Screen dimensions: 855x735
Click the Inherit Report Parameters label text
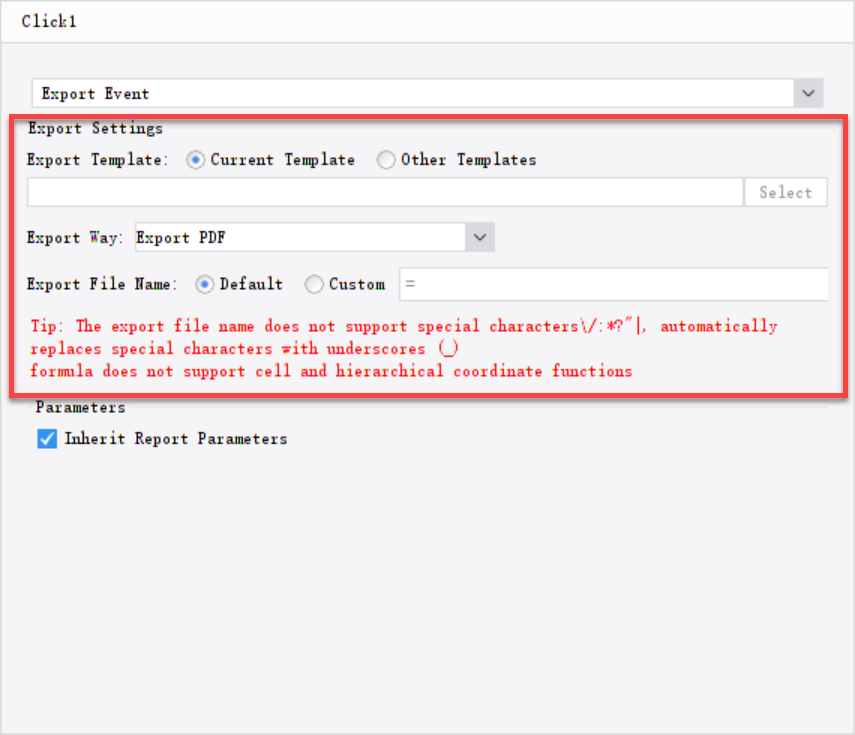tap(176, 438)
